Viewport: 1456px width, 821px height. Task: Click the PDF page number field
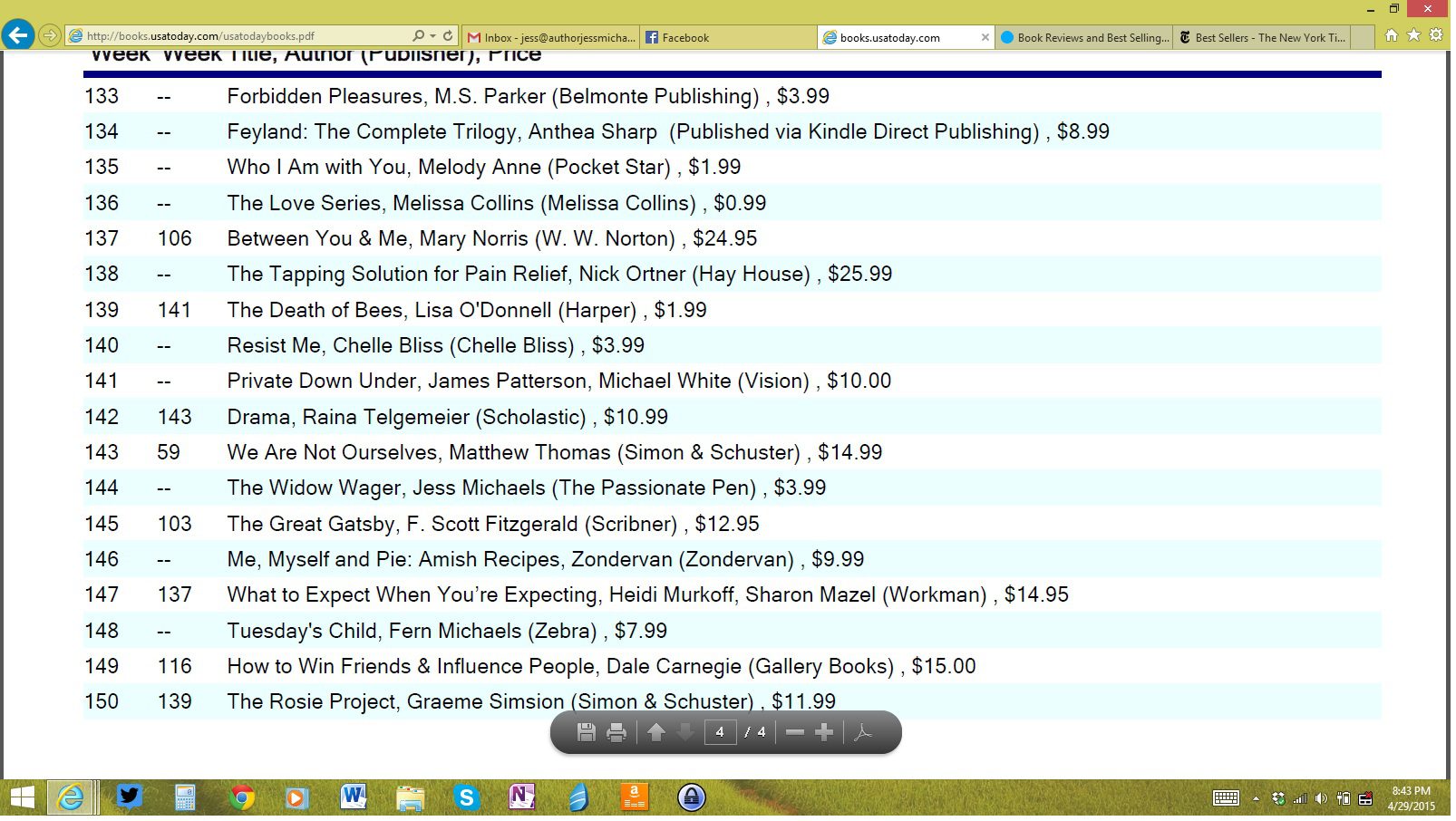[720, 732]
